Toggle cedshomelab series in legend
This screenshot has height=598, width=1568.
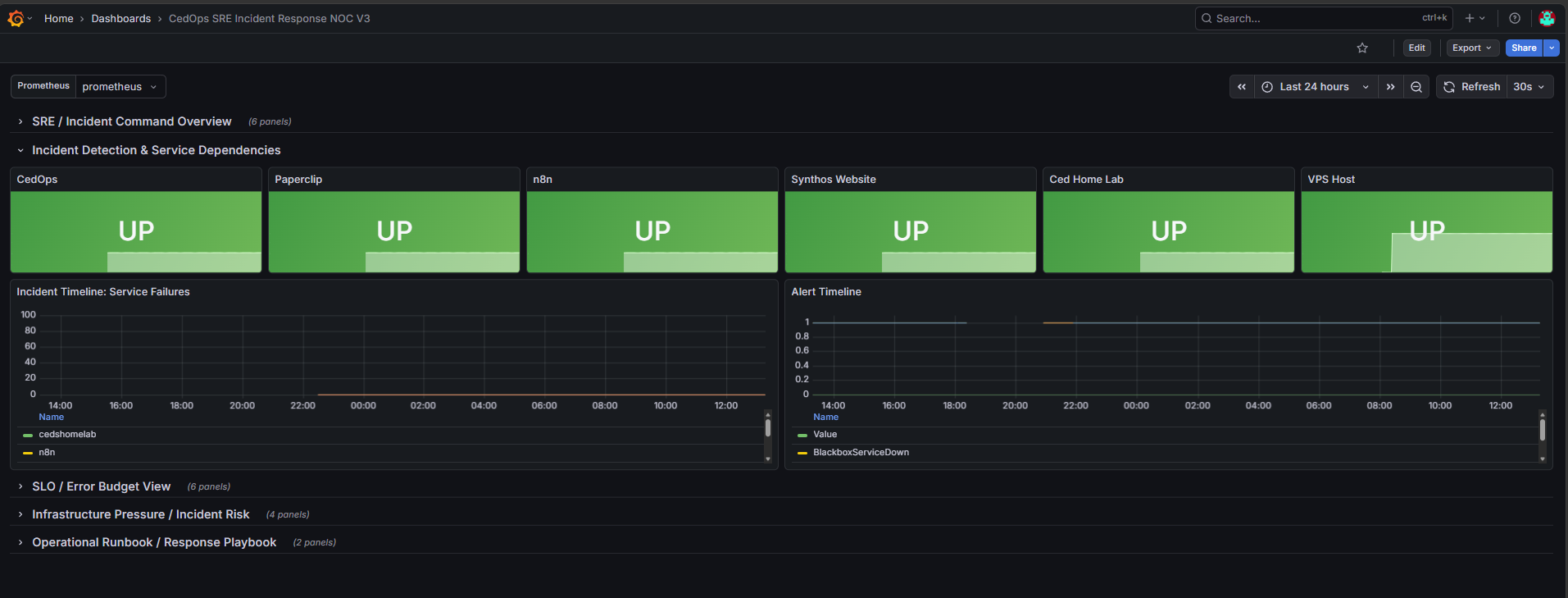[x=67, y=435]
